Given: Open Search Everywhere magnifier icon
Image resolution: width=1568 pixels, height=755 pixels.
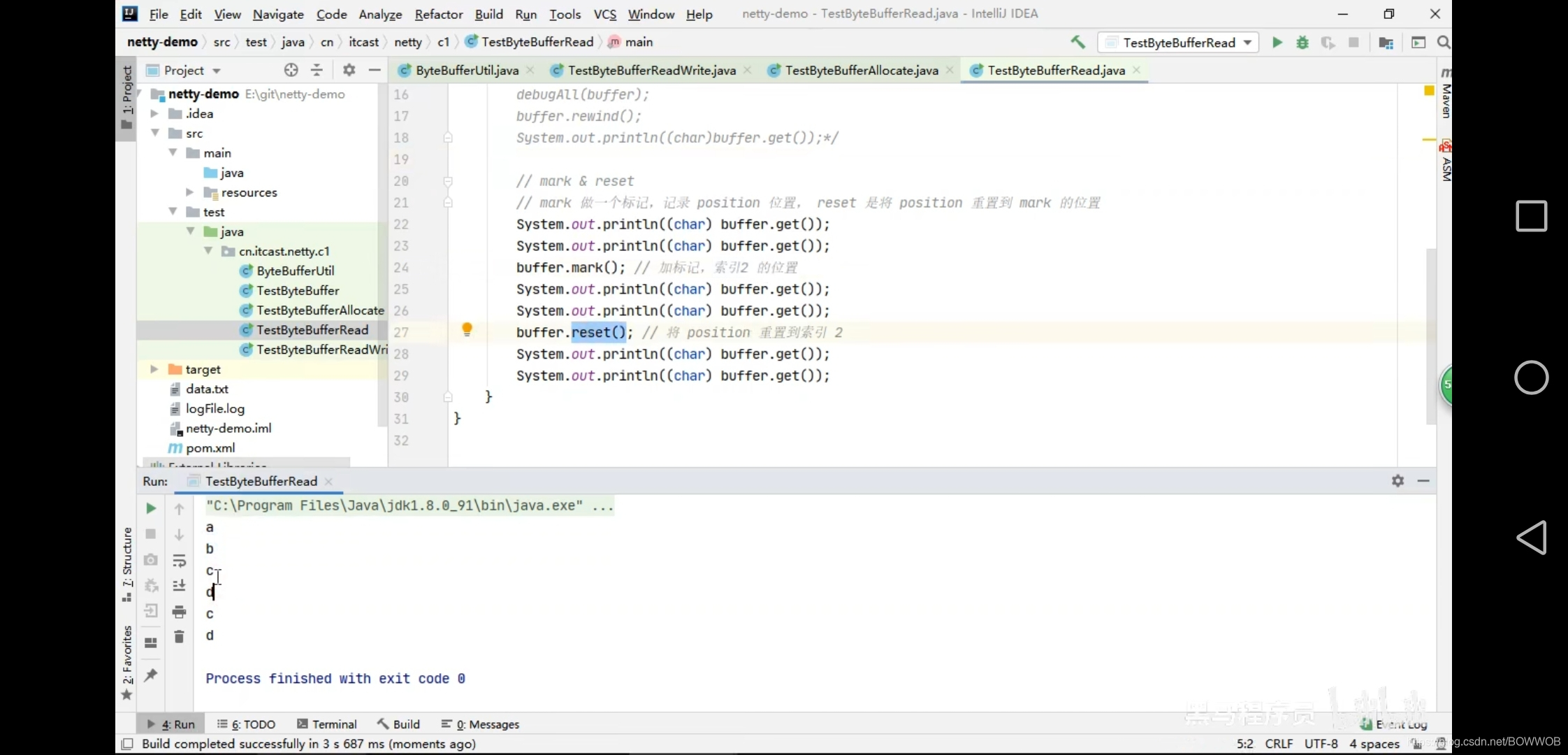Looking at the screenshot, I should [1444, 43].
